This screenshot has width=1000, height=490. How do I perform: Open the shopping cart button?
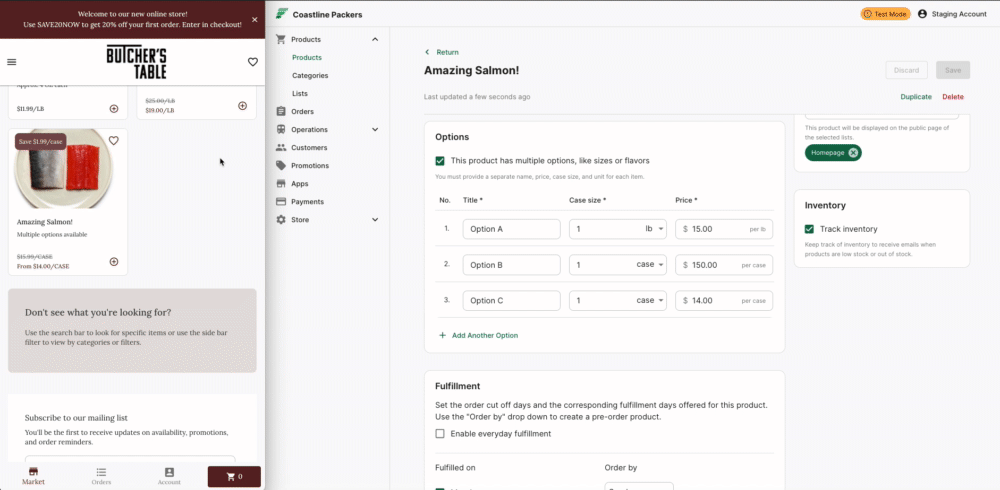pyautogui.click(x=234, y=476)
